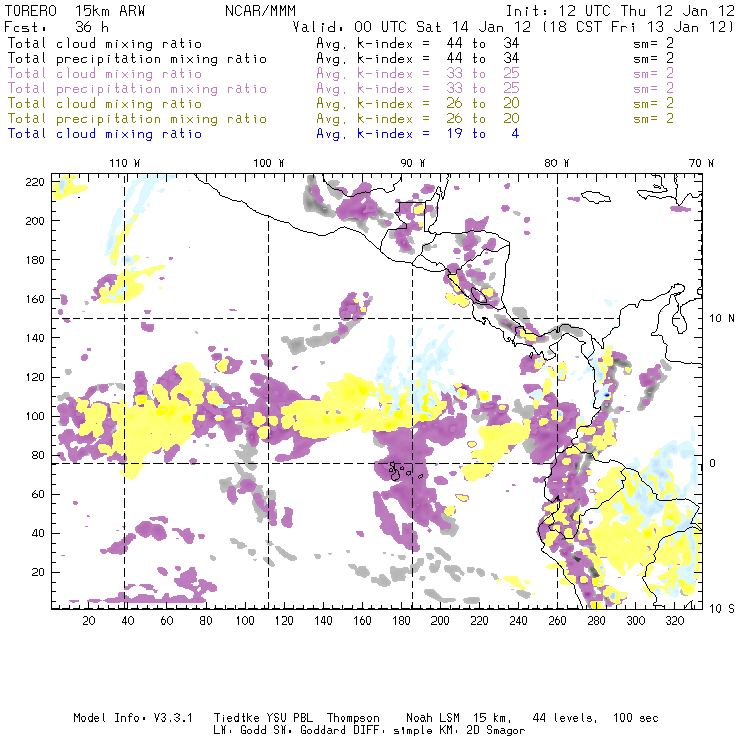Viewport: 740px width, 740px height.
Task: Click the "TORERO 15km ARW" title text
Action: pos(75,11)
